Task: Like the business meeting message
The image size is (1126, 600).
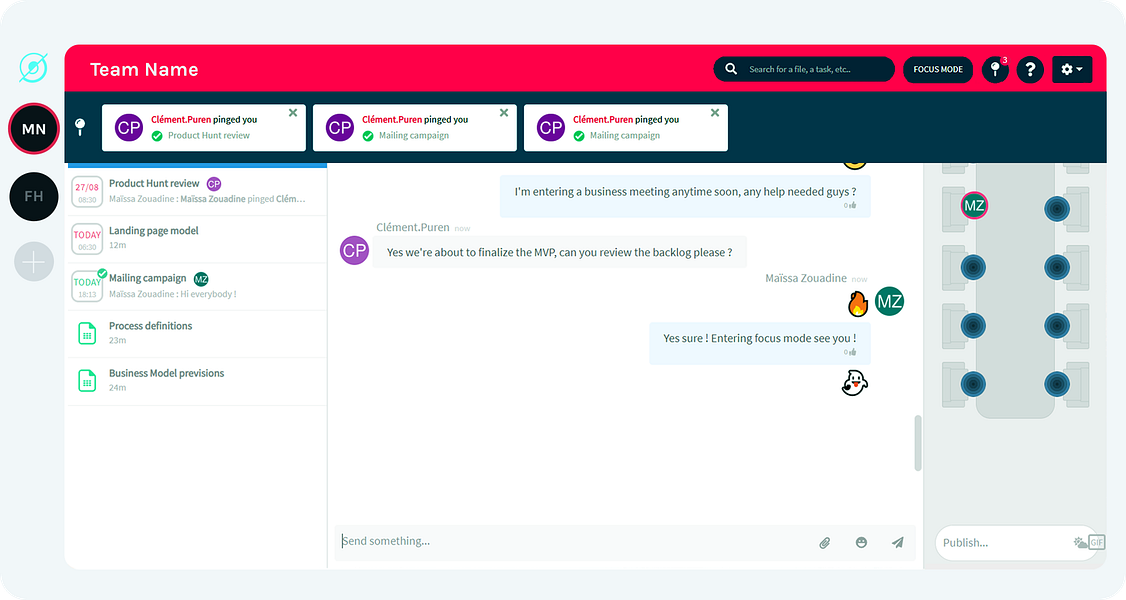Action: 850,206
